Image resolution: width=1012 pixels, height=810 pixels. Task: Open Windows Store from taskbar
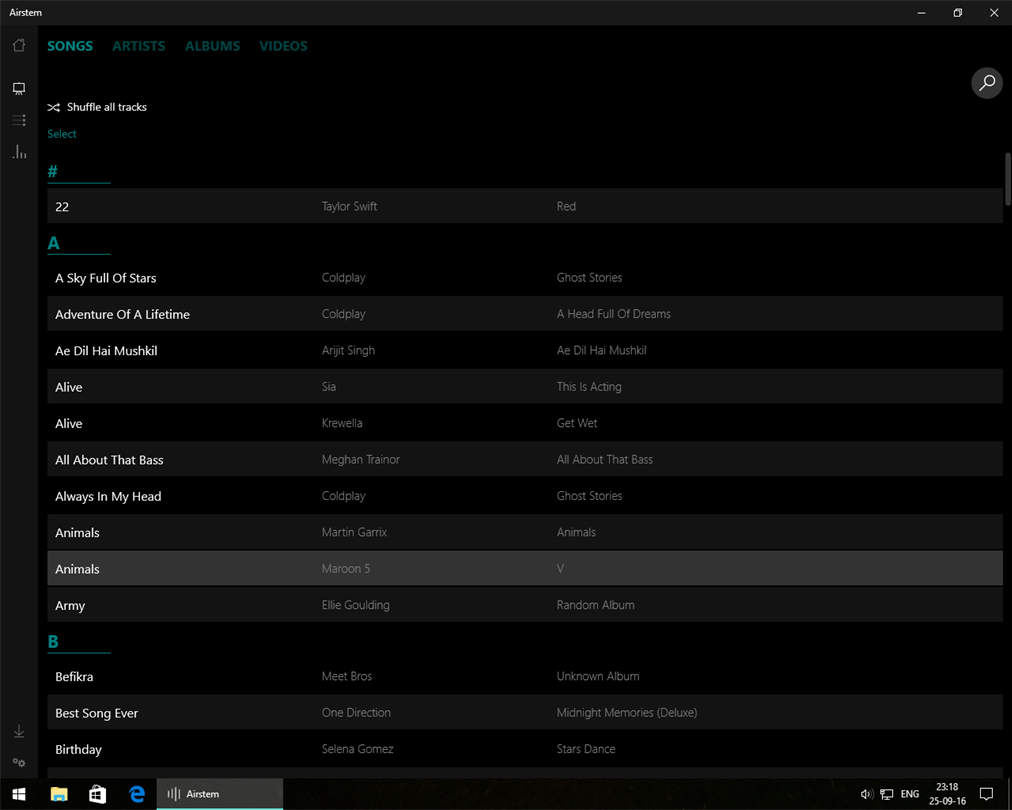pyautogui.click(x=97, y=794)
